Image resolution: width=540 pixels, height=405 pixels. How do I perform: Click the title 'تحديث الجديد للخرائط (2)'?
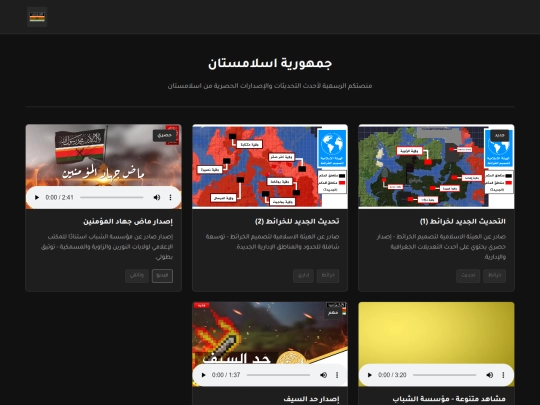tap(297, 221)
